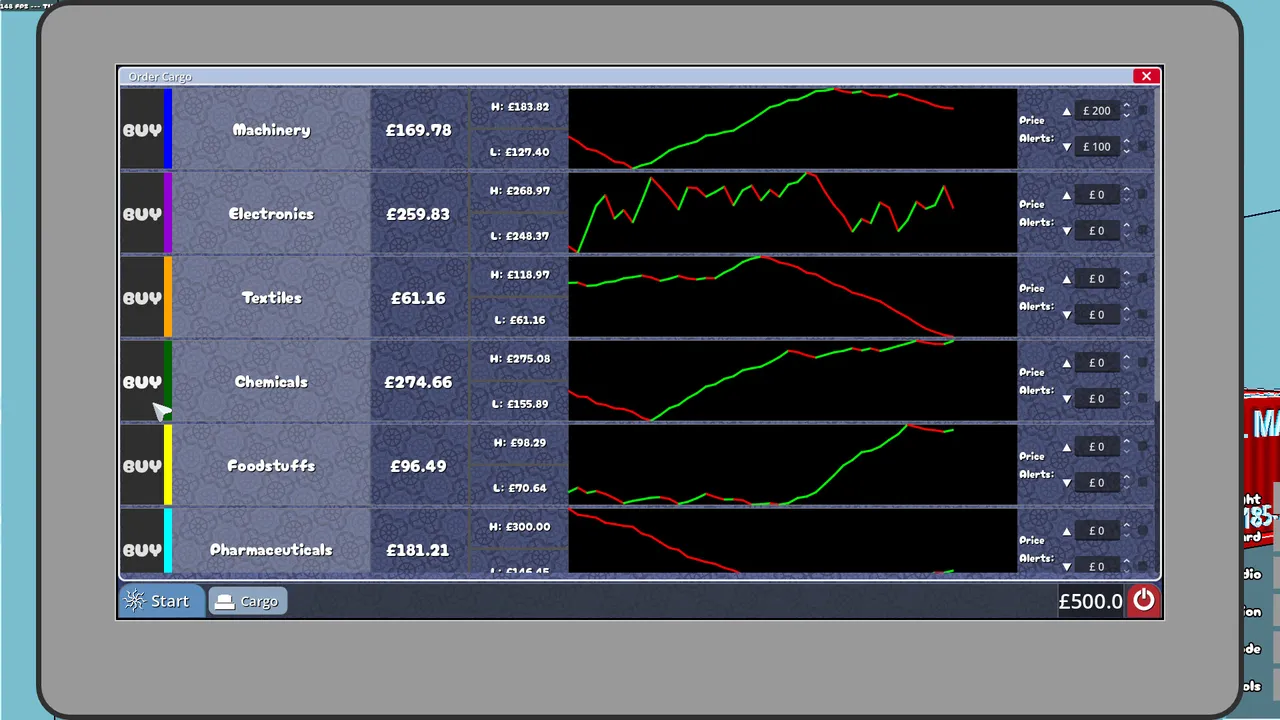
Task: Buy Electronics cargo
Action: click(142, 214)
